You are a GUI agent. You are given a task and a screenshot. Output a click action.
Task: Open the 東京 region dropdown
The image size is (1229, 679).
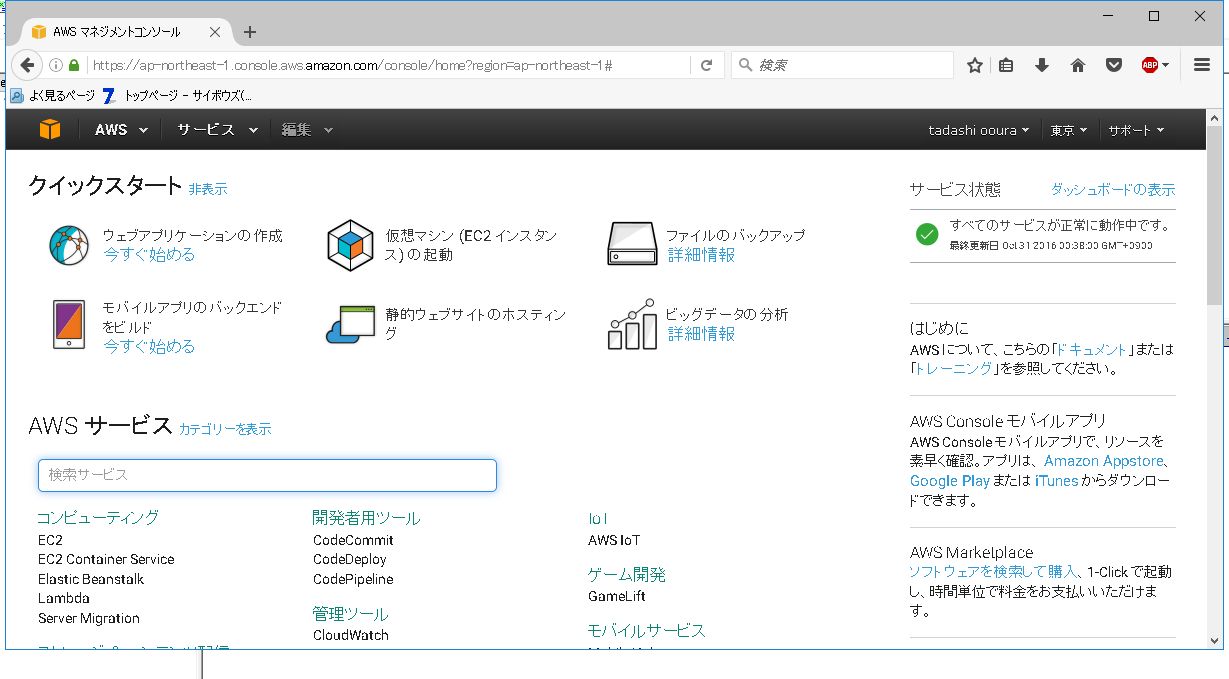pyautogui.click(x=1069, y=130)
